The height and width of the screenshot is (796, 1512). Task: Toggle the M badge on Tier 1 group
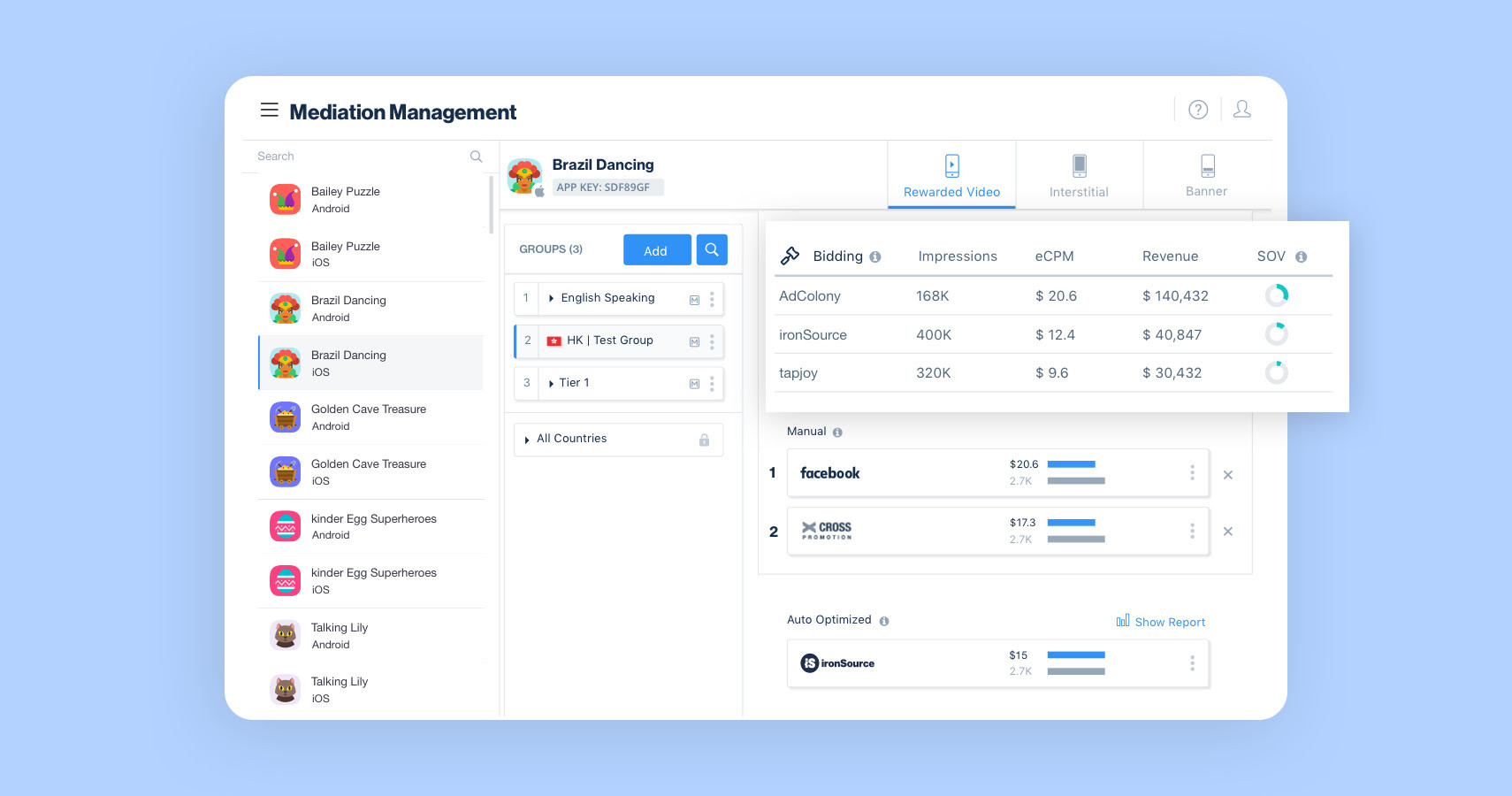click(x=693, y=383)
